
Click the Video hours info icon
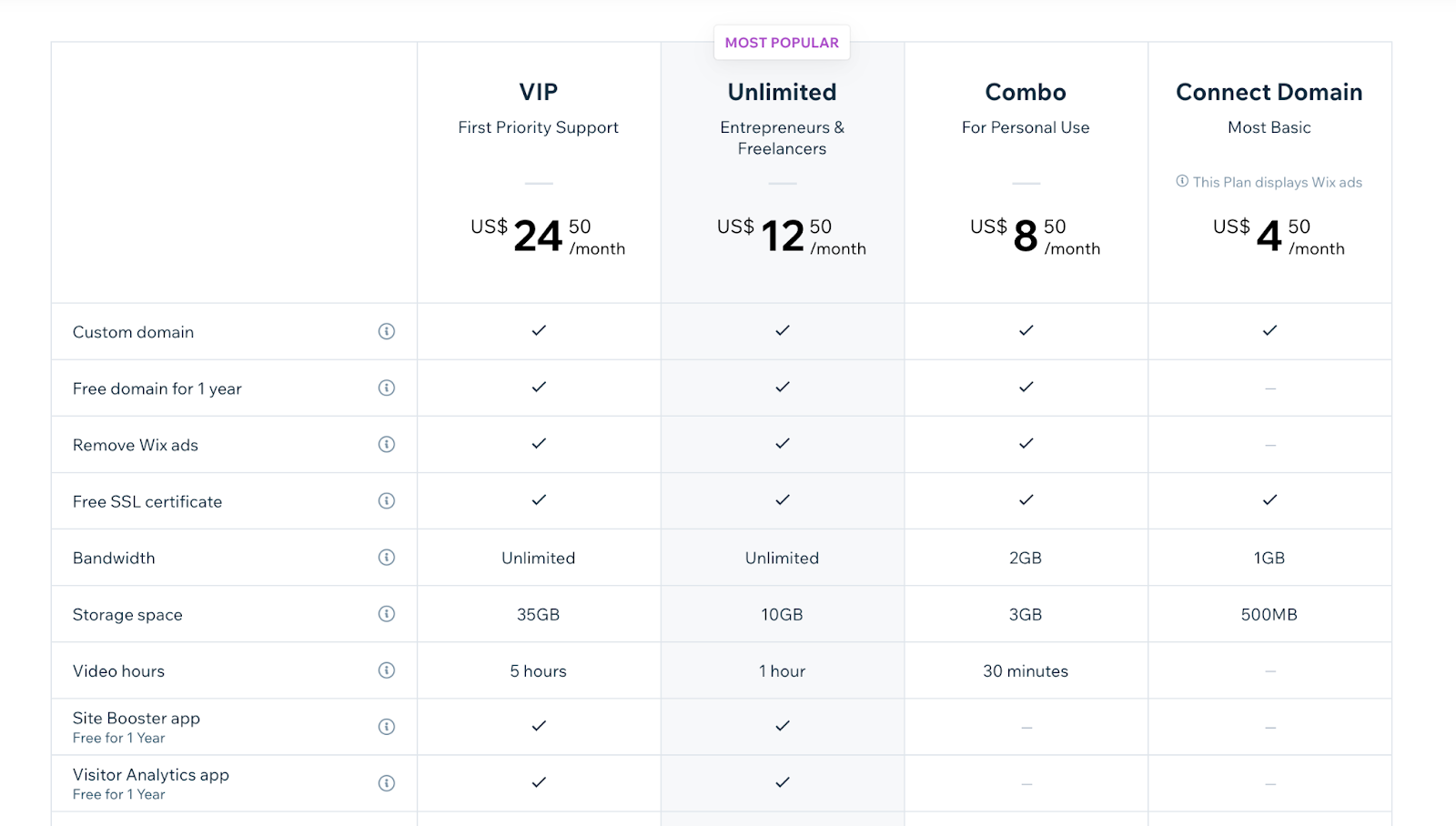point(387,670)
